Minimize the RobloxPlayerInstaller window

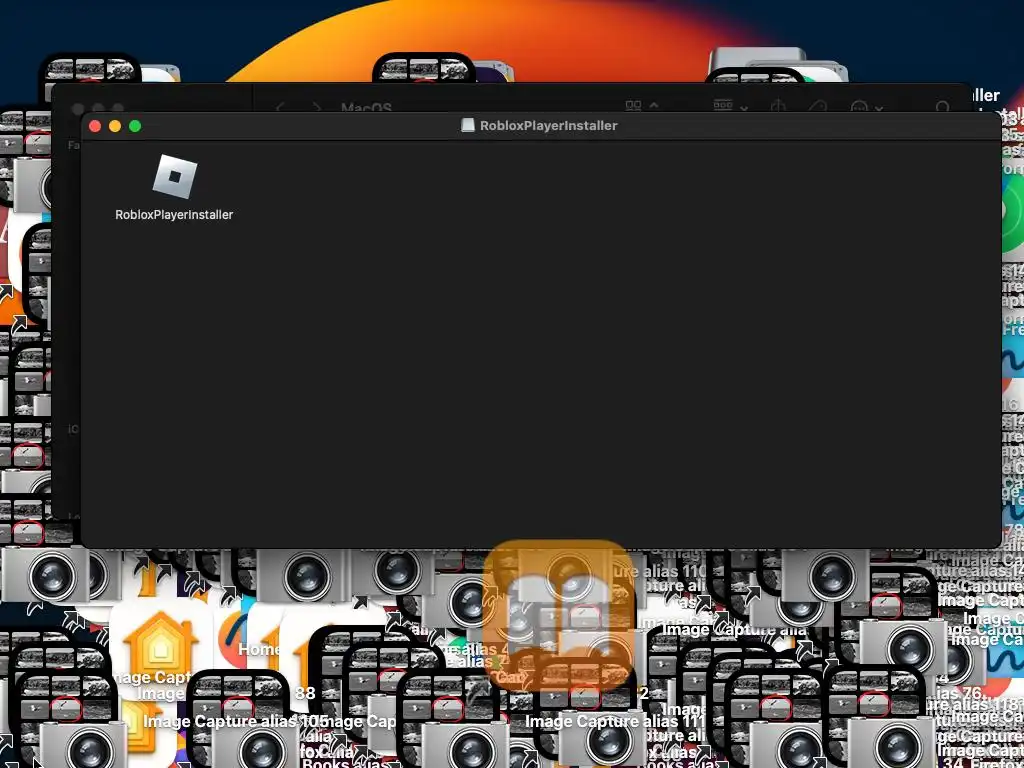[115, 126]
